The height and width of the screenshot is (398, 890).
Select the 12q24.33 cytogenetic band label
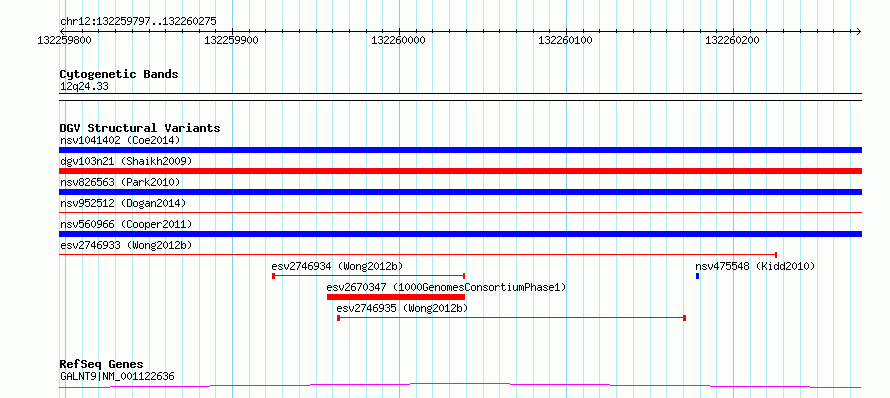tap(84, 87)
